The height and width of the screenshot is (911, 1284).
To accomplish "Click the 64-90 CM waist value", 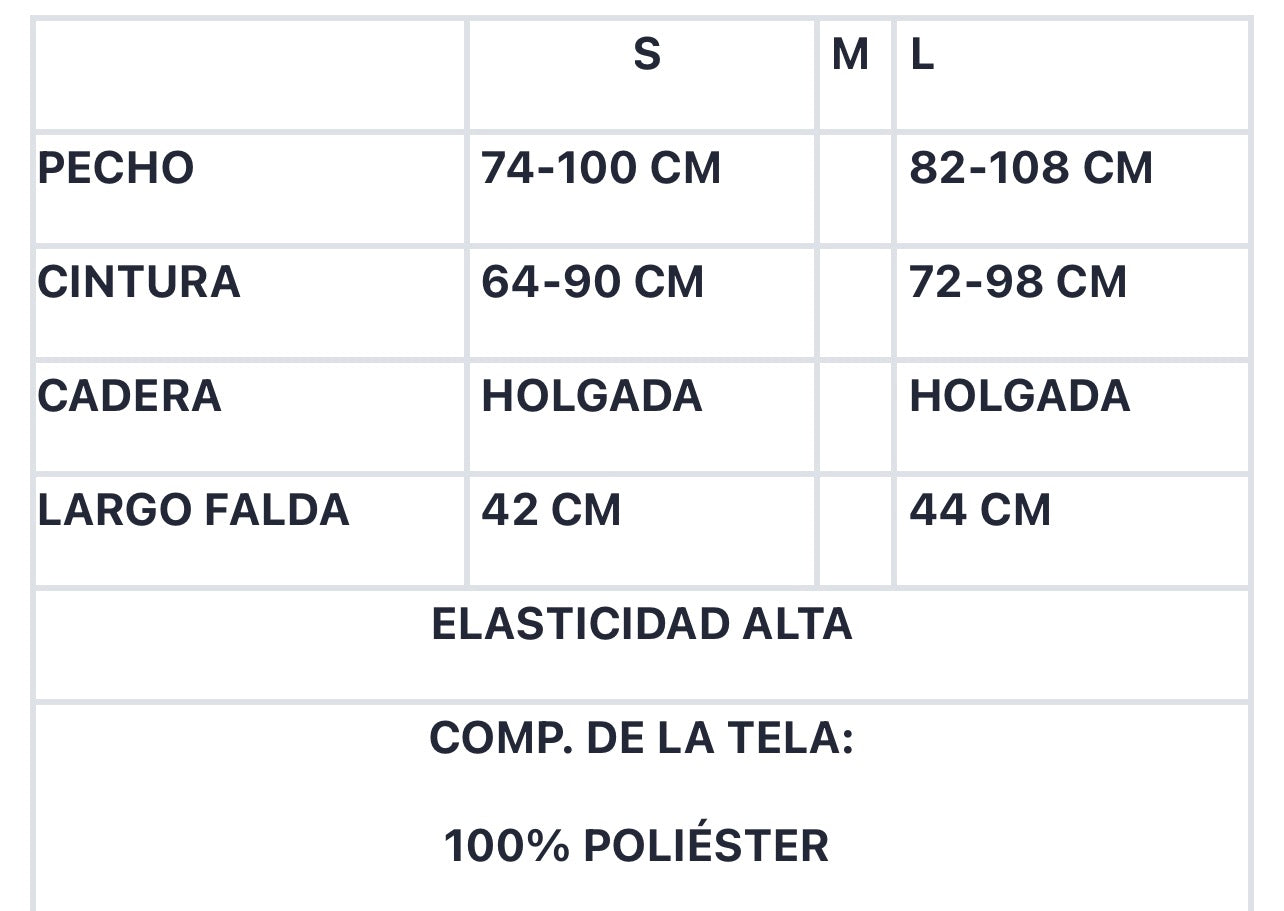I will (593, 282).
